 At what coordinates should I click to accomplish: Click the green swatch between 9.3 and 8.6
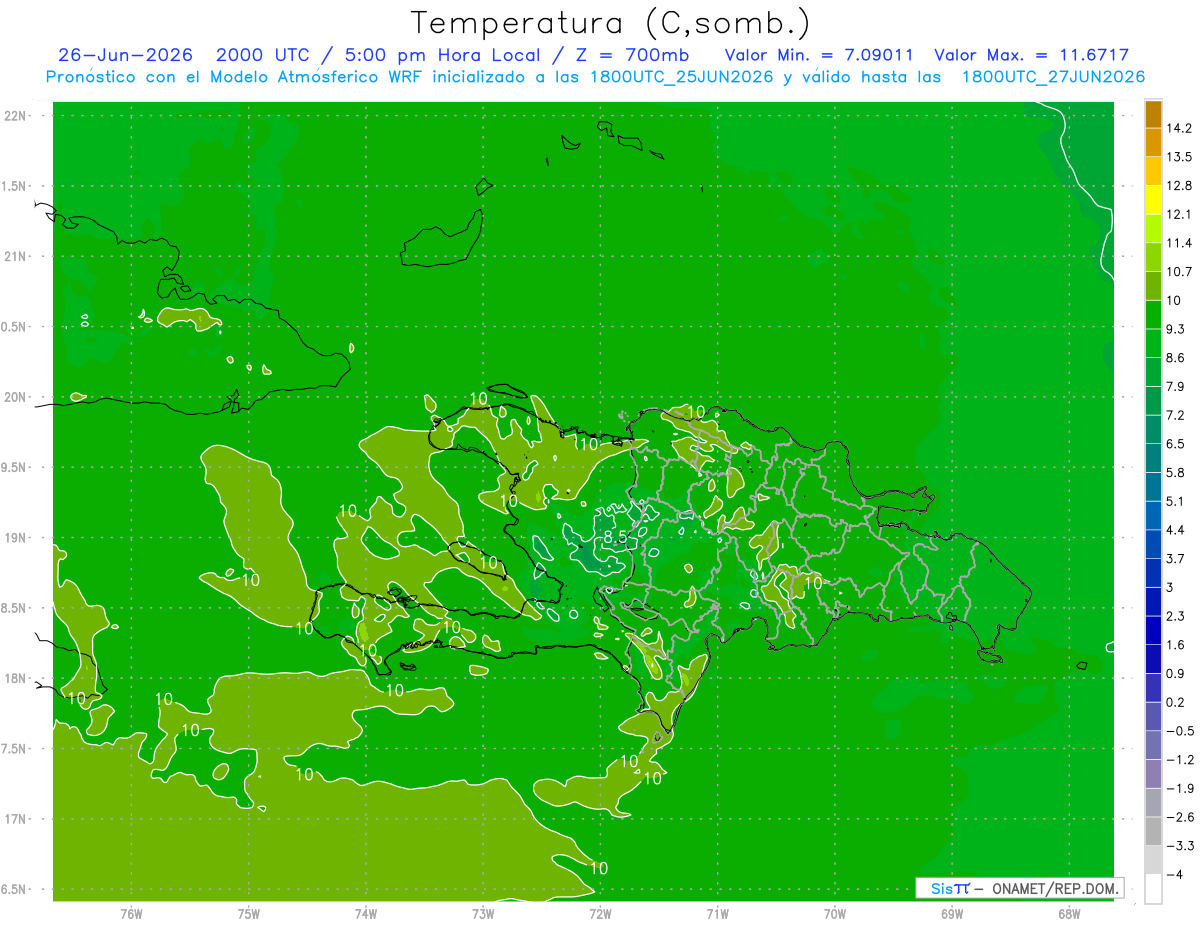pyautogui.click(x=1153, y=343)
